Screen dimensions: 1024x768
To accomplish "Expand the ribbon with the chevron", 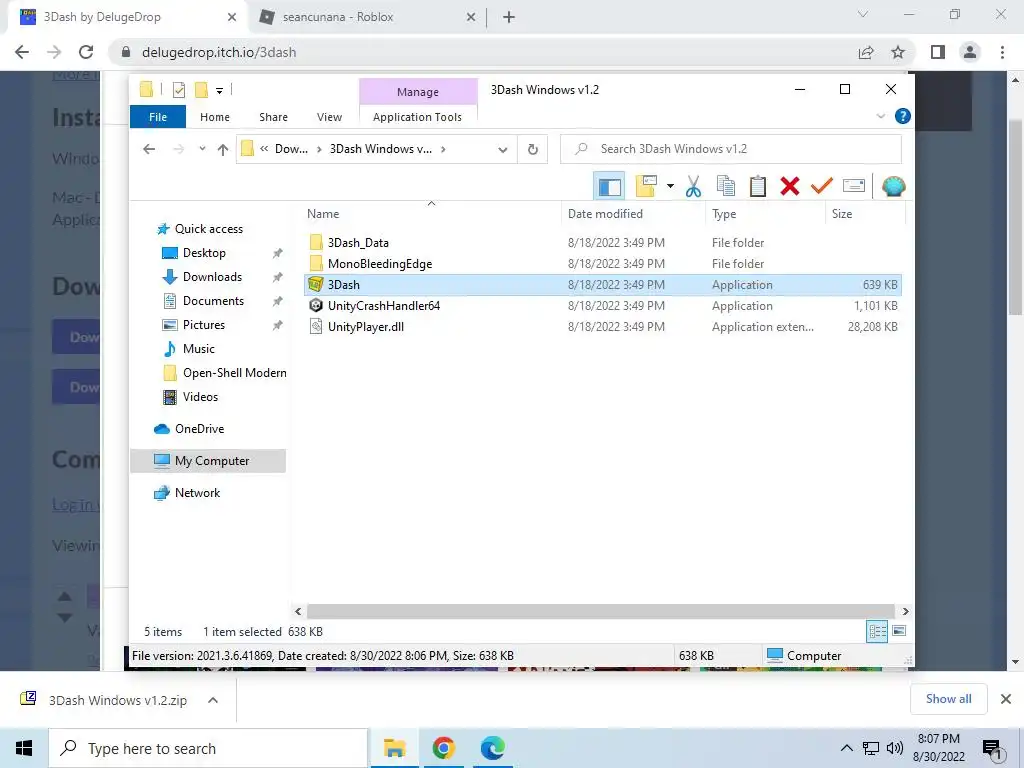I will [880, 116].
